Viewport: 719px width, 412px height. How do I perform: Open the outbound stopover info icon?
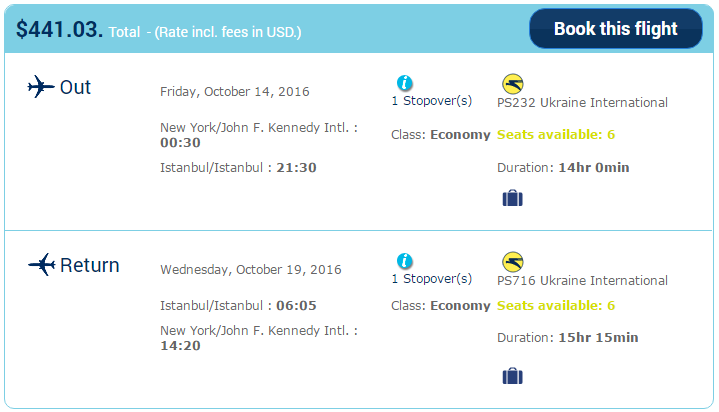pyautogui.click(x=404, y=83)
